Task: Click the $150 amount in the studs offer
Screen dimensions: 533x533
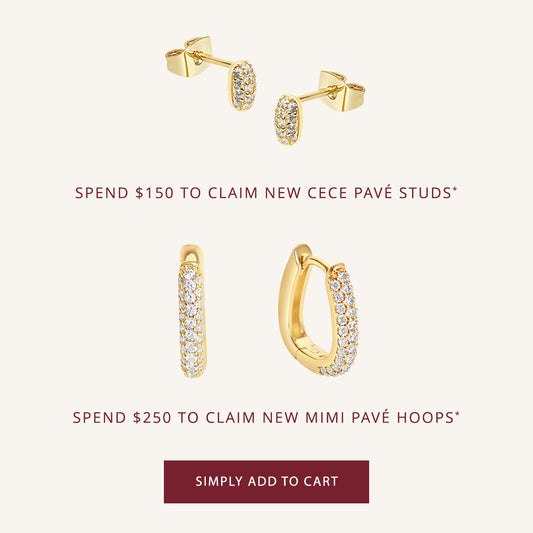Action: (154, 193)
